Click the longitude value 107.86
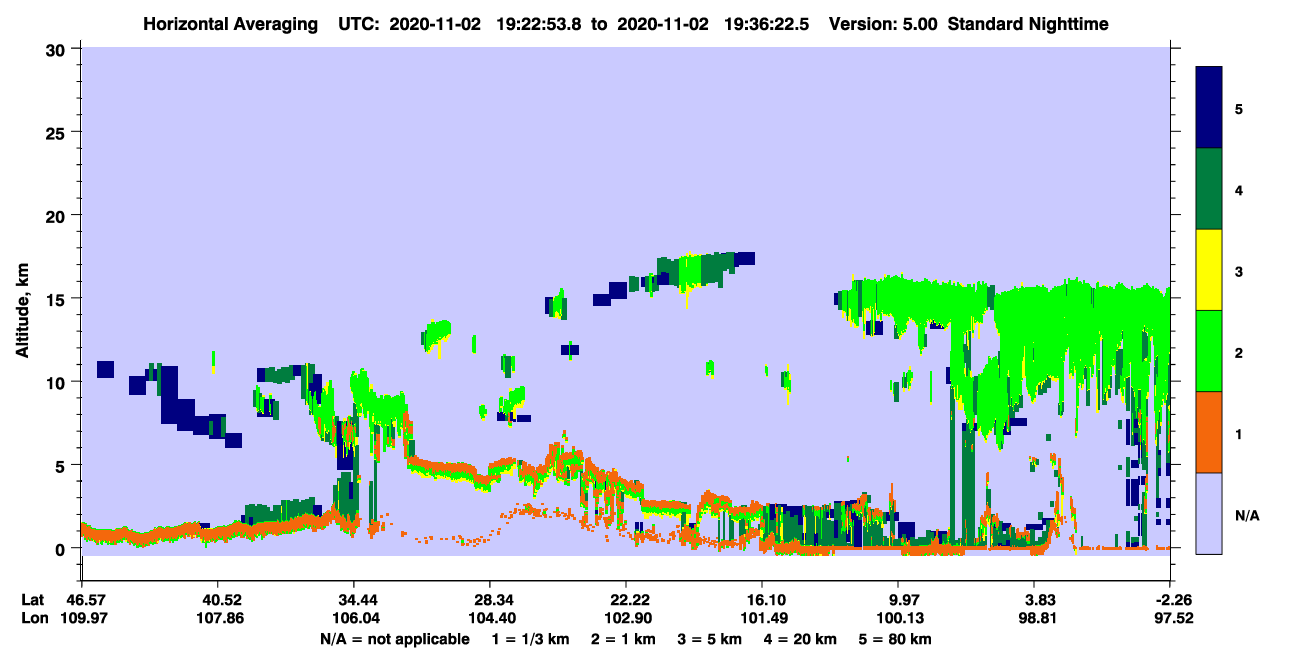This screenshot has width=1300, height=667. 217,618
